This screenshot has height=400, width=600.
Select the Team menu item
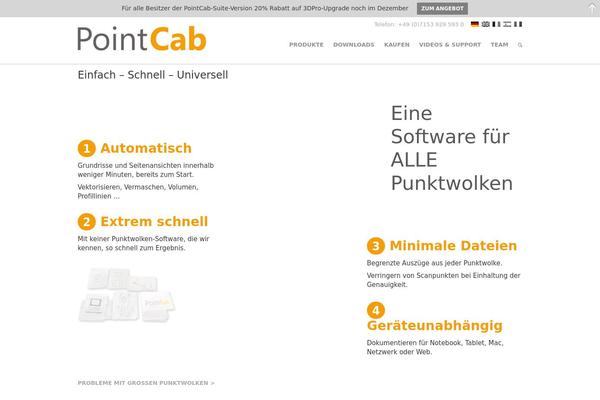click(499, 45)
